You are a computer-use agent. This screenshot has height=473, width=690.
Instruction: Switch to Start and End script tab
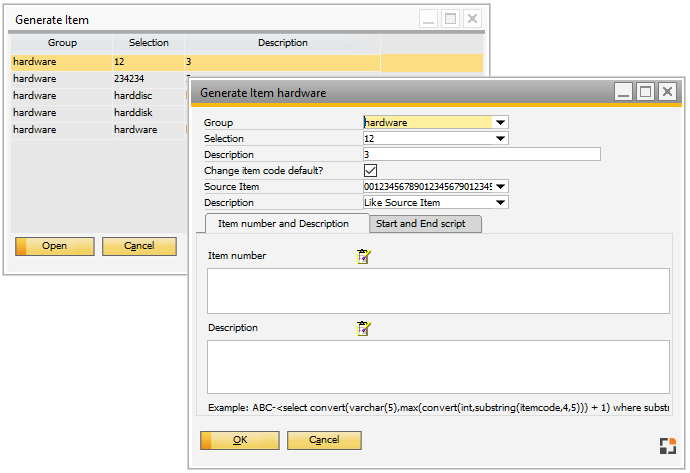coord(426,224)
